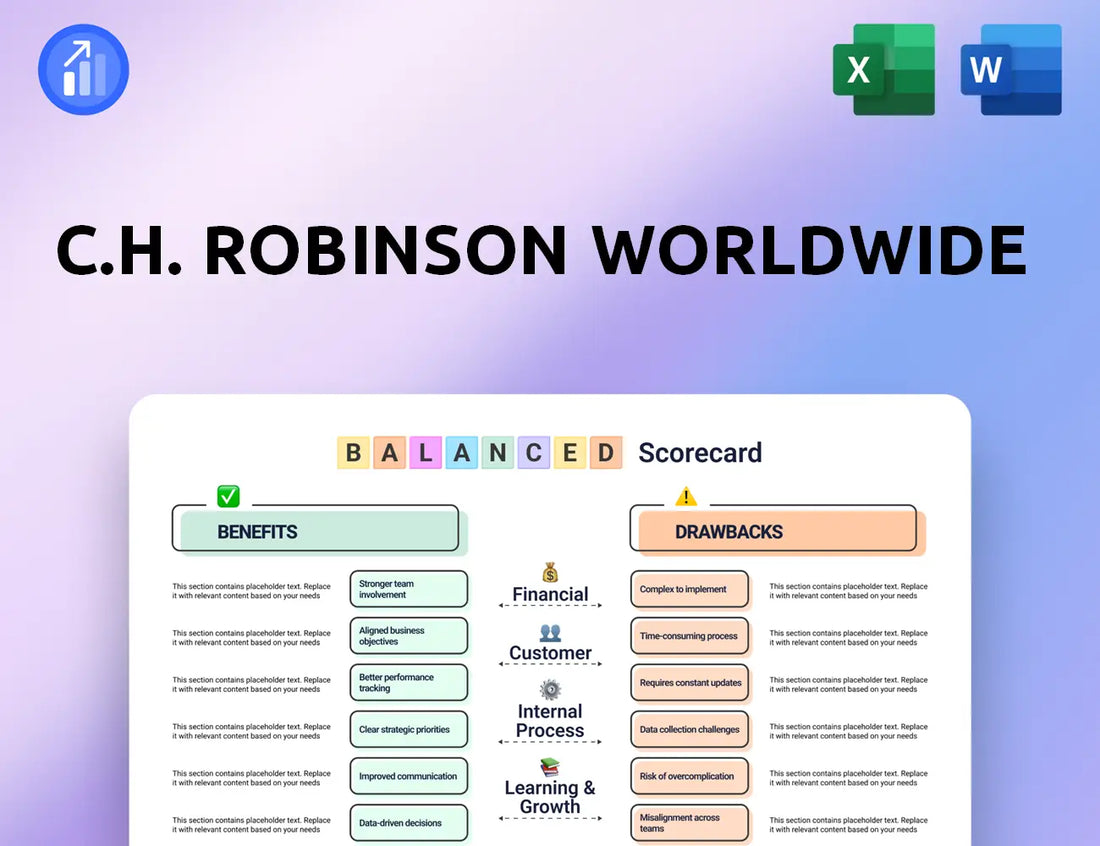The height and width of the screenshot is (846, 1100).
Task: Click the Excel icon
Action: [884, 69]
